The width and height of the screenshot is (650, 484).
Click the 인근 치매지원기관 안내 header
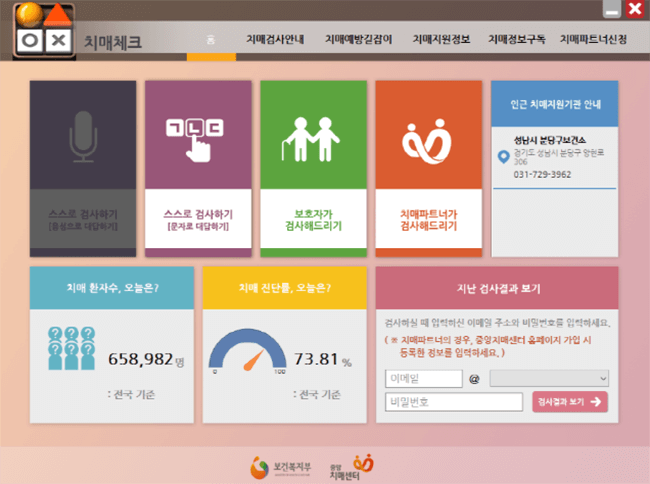[555, 104]
